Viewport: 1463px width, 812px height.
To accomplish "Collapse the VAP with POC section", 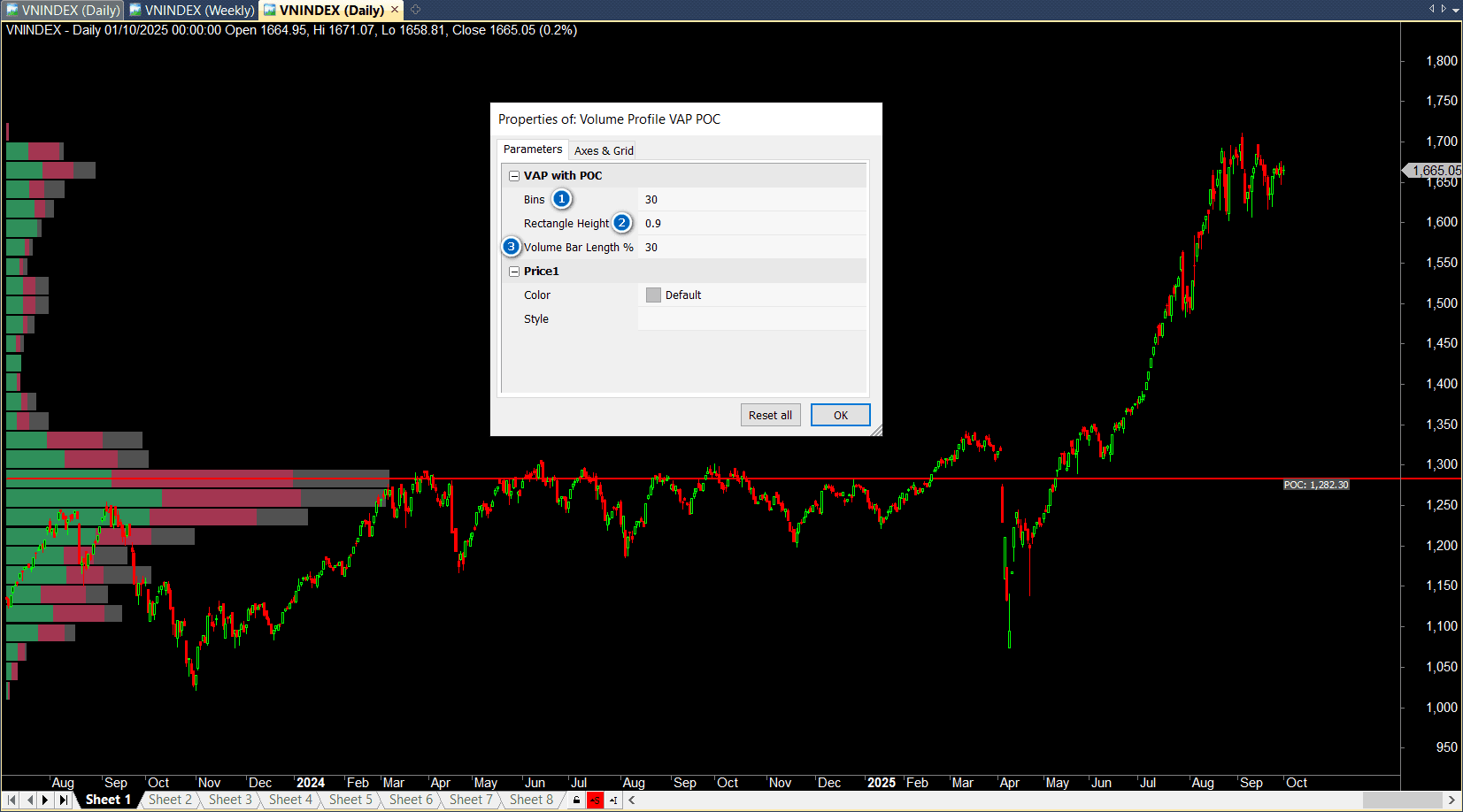I will pos(514,176).
